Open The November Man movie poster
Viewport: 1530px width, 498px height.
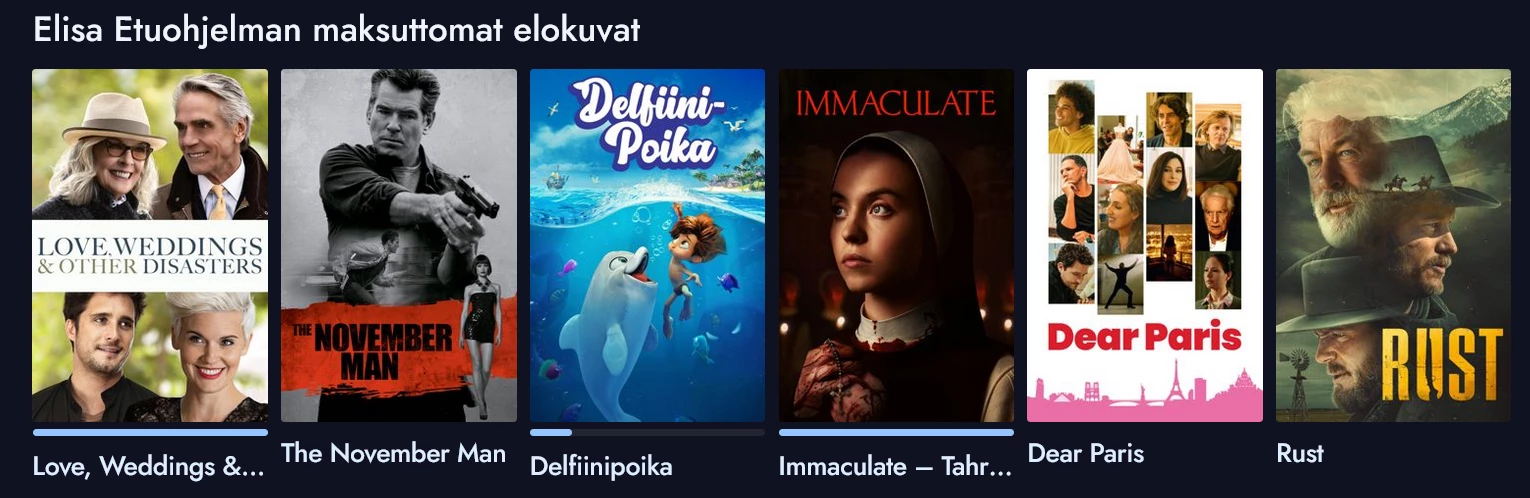click(399, 245)
